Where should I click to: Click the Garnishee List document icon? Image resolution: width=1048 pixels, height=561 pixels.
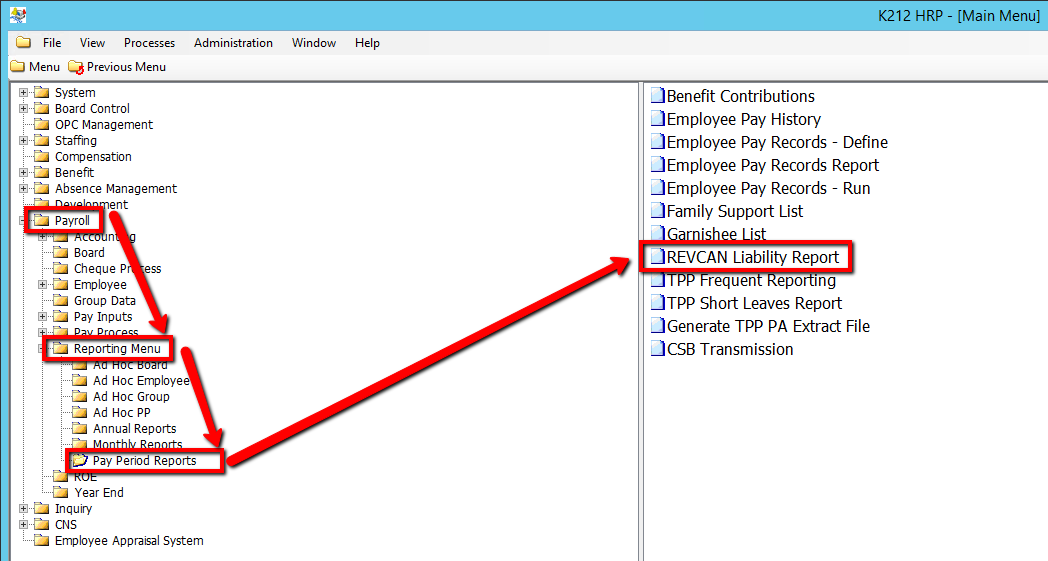(x=657, y=235)
